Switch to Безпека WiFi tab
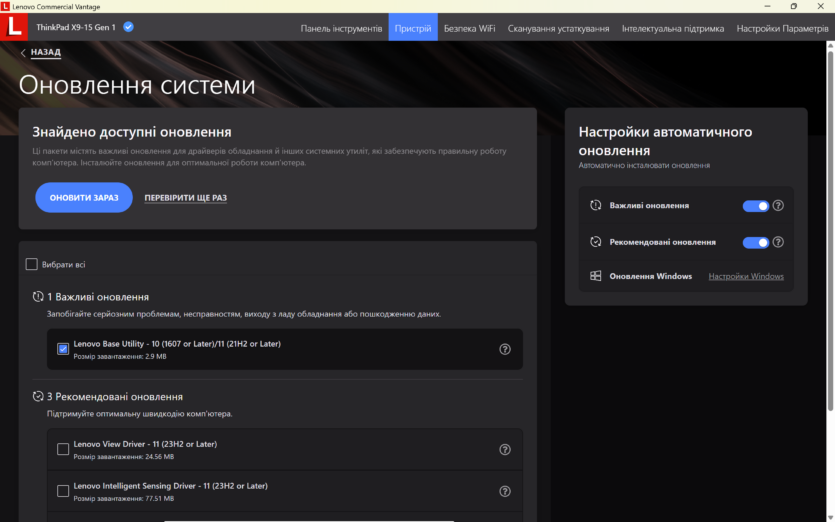This screenshot has width=835, height=522. pyautogui.click(x=469, y=28)
